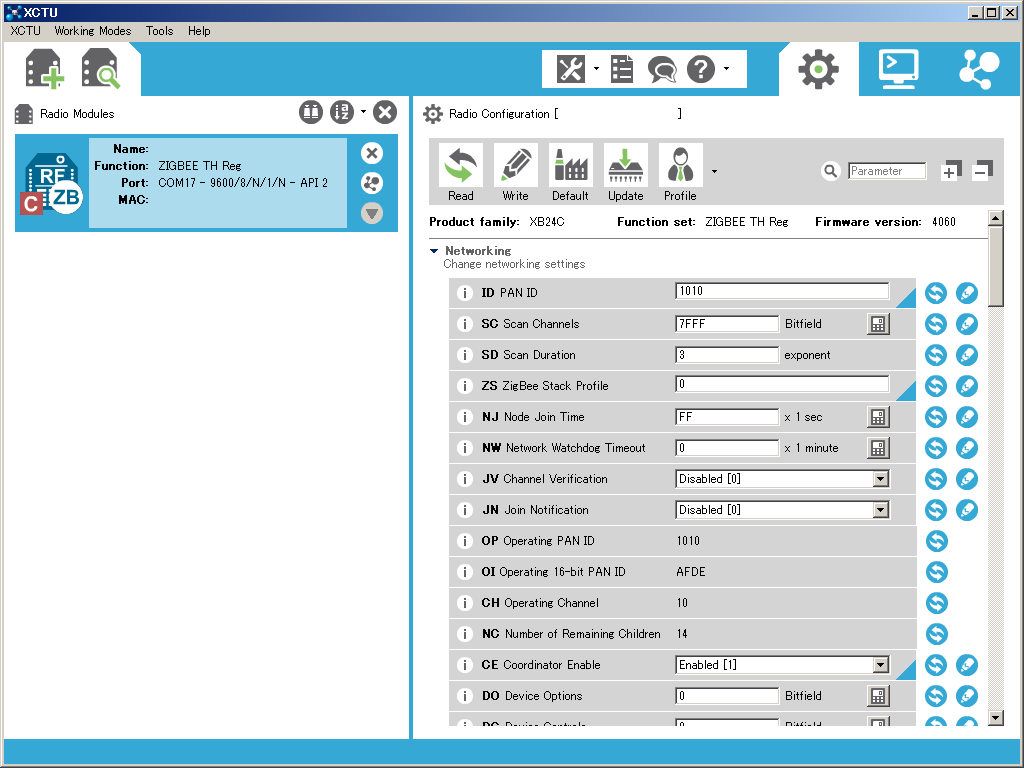Image resolution: width=1024 pixels, height=768 pixels.
Task: Open the JV Channel Verification dropdown
Action: point(880,479)
